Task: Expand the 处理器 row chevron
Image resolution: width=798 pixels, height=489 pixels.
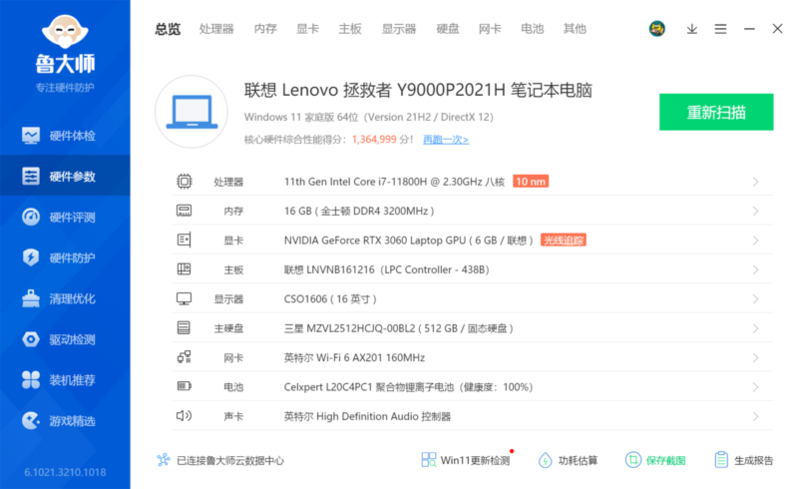Action: (755, 182)
